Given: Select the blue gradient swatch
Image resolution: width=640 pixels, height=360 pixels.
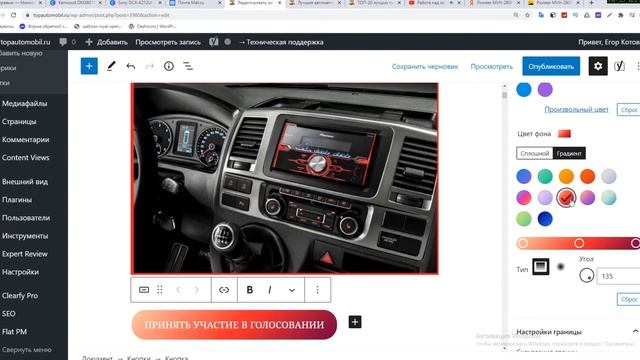Looking at the screenshot, I should point(524,176).
